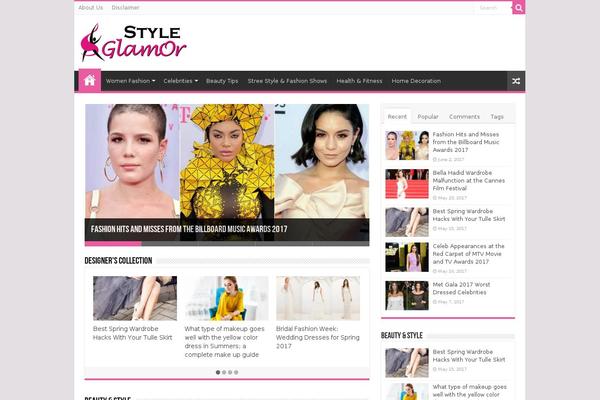The height and width of the screenshot is (400, 600).
Task: Click Bella Hadid red carpet thumbnail
Action: pyautogui.click(x=407, y=184)
